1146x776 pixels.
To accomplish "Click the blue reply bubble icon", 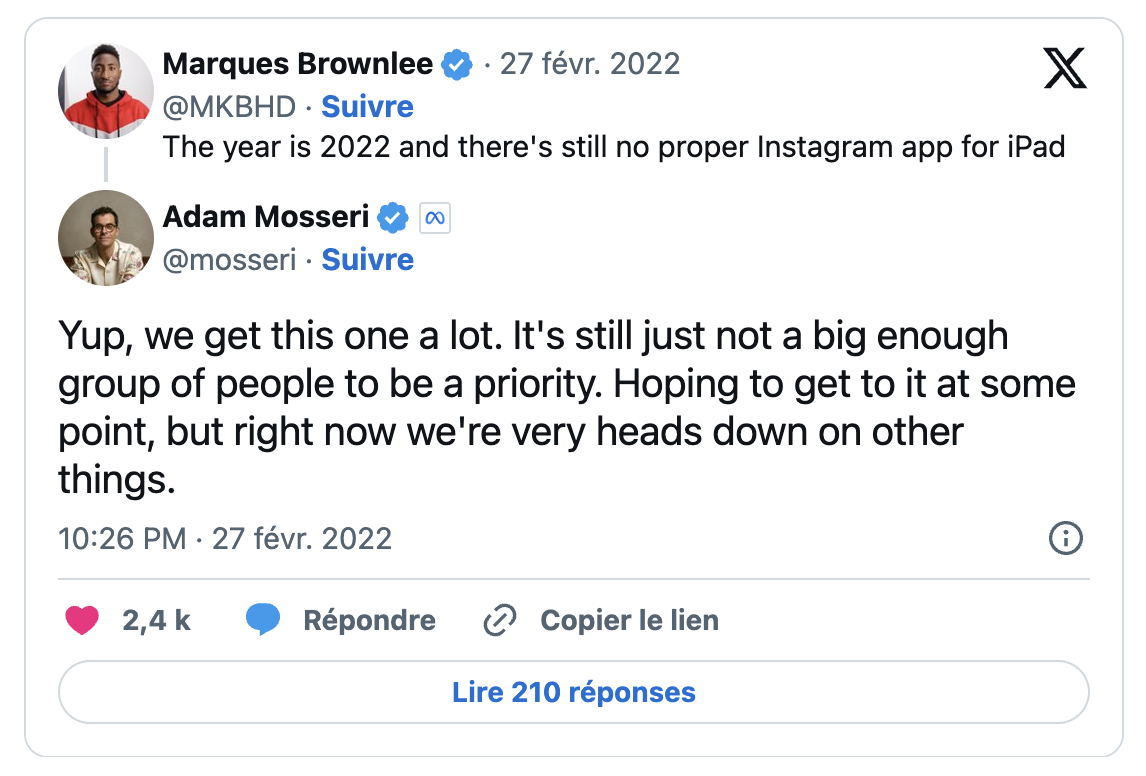I will 263,620.
